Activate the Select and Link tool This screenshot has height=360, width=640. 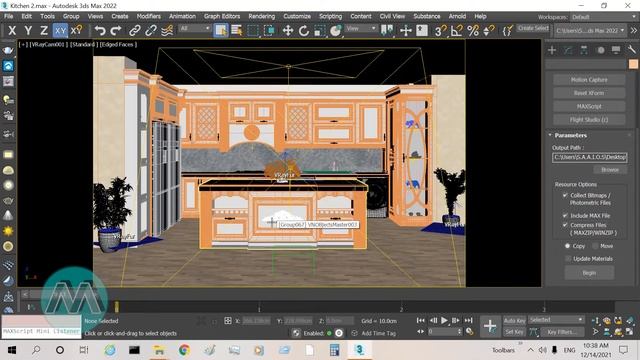pyautogui.click(x=135, y=31)
